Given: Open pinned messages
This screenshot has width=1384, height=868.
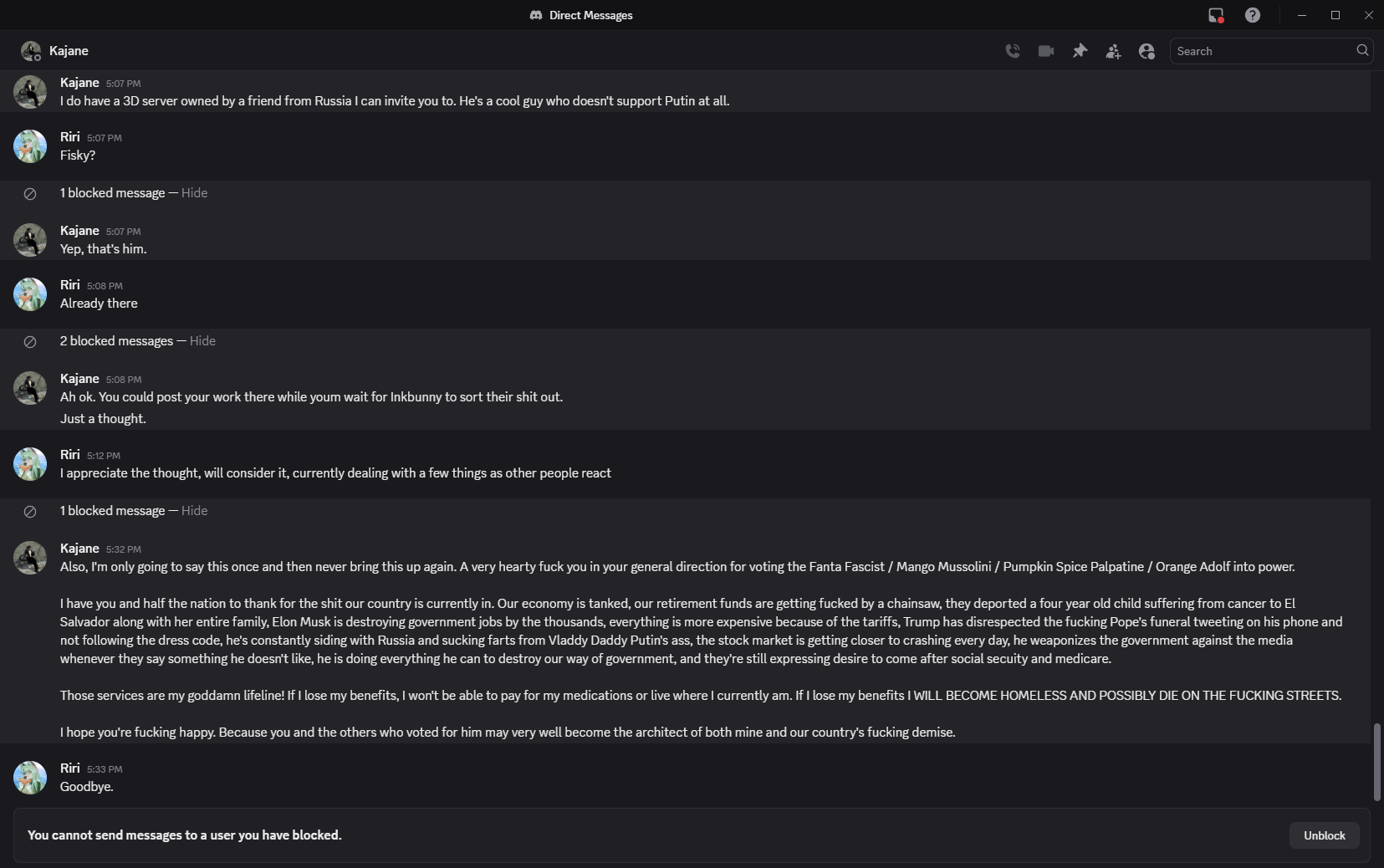Looking at the screenshot, I should point(1080,51).
